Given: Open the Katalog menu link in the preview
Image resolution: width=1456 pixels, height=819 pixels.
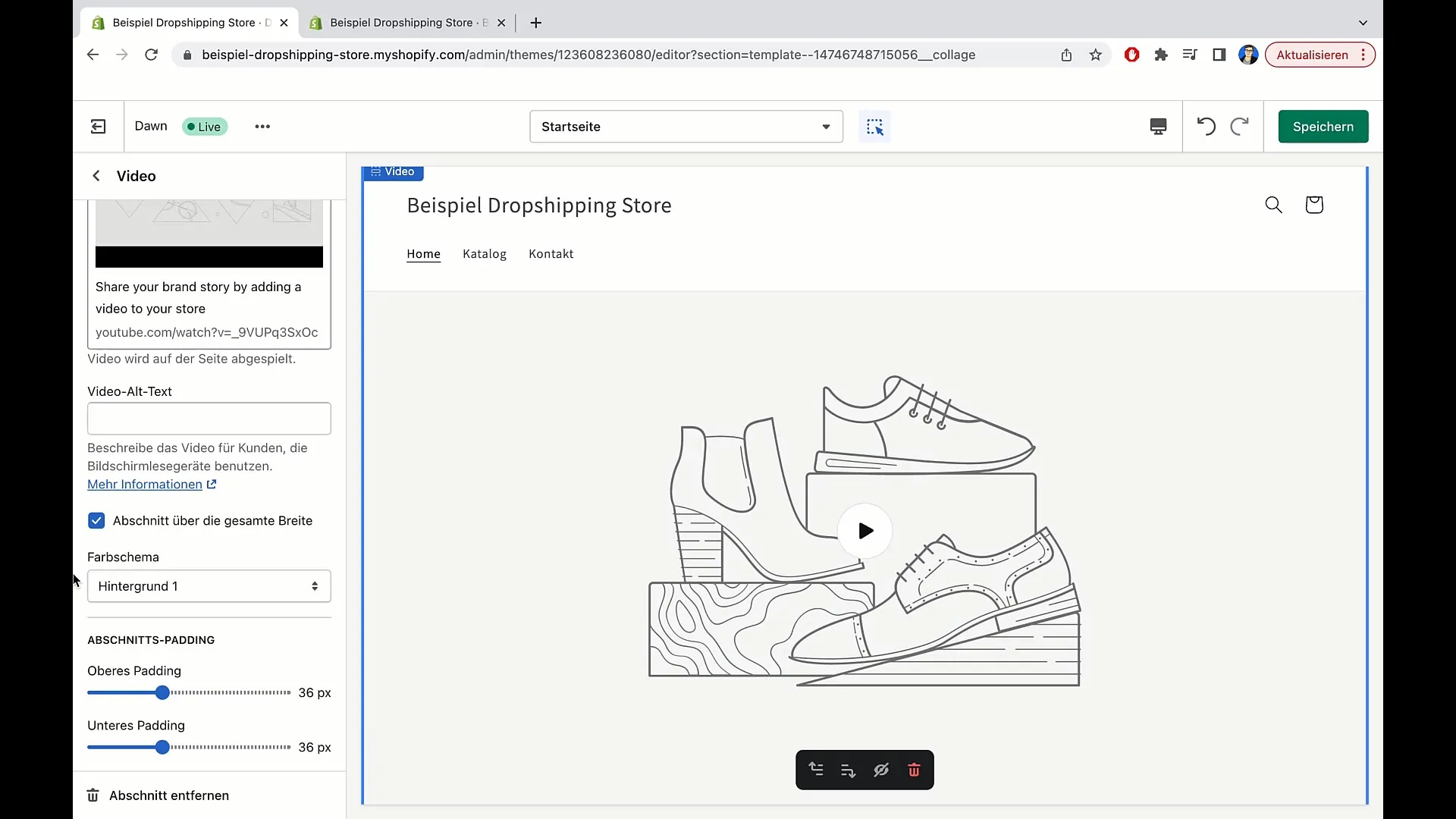Looking at the screenshot, I should tap(485, 254).
